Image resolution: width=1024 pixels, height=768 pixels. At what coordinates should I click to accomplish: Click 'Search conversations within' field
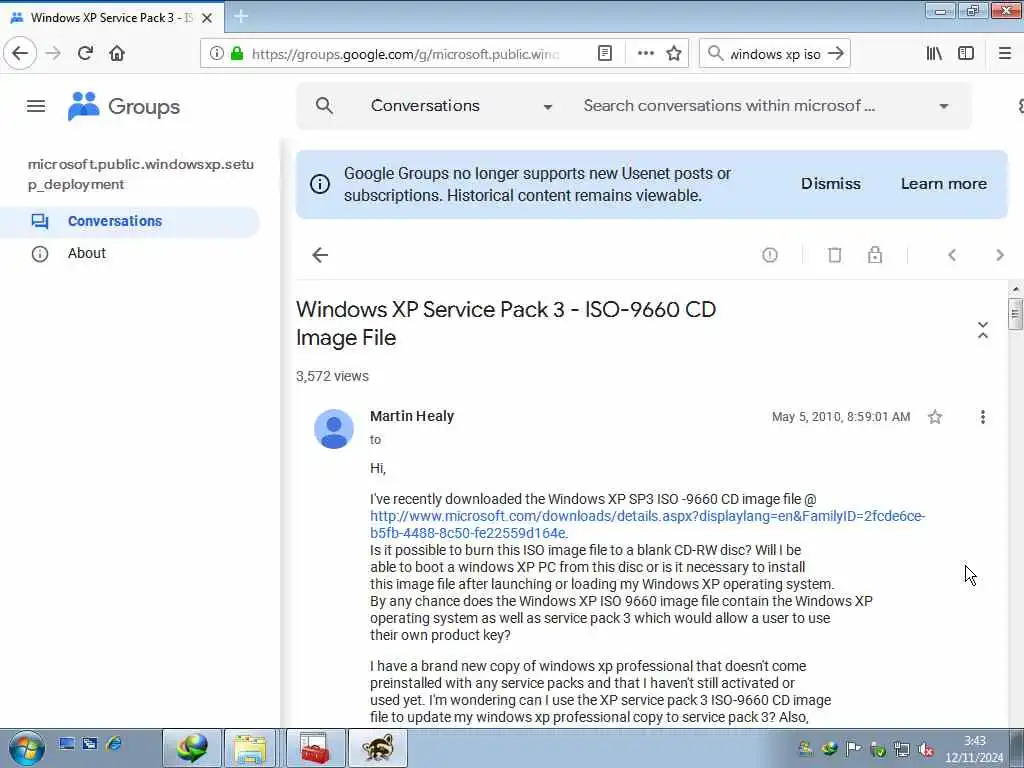pos(729,106)
